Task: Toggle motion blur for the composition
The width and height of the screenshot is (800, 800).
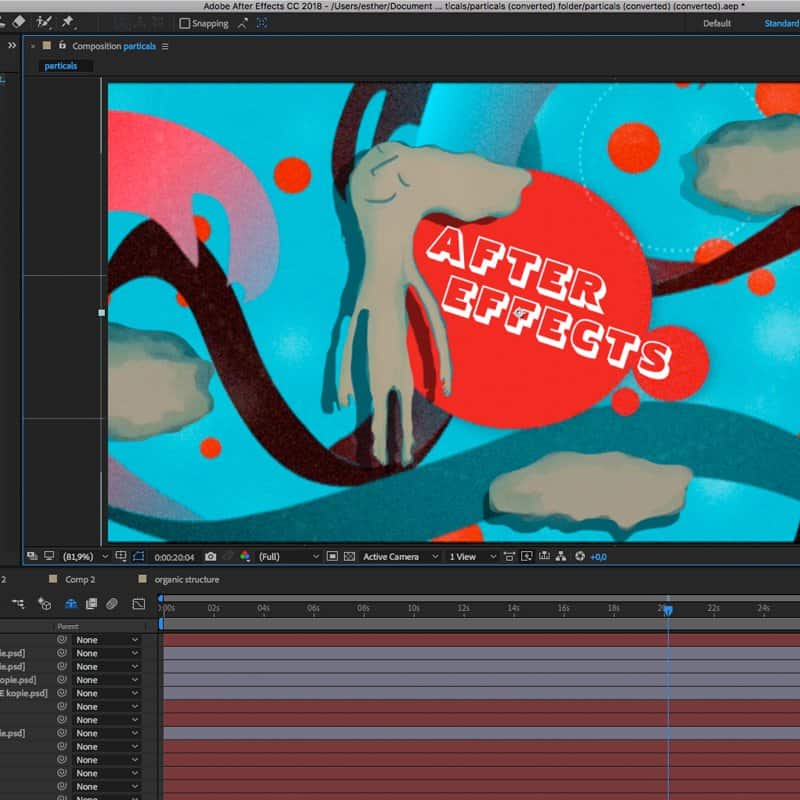Action: coord(112,604)
